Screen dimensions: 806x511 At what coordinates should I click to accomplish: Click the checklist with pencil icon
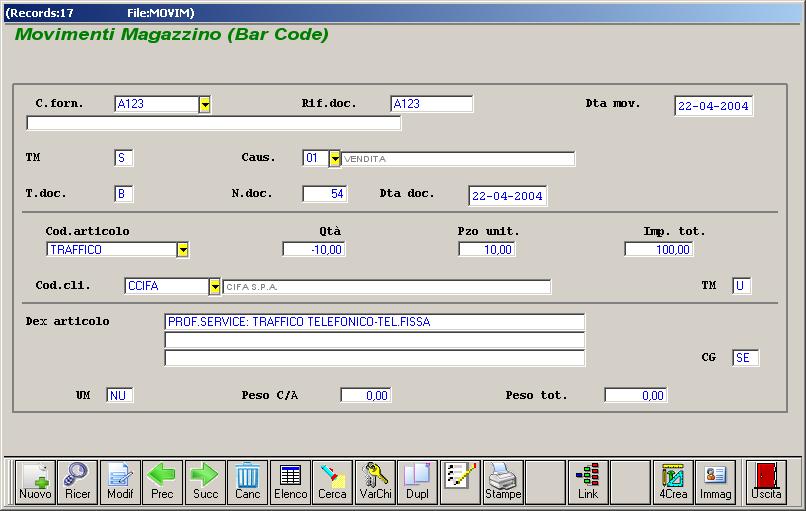[460, 482]
